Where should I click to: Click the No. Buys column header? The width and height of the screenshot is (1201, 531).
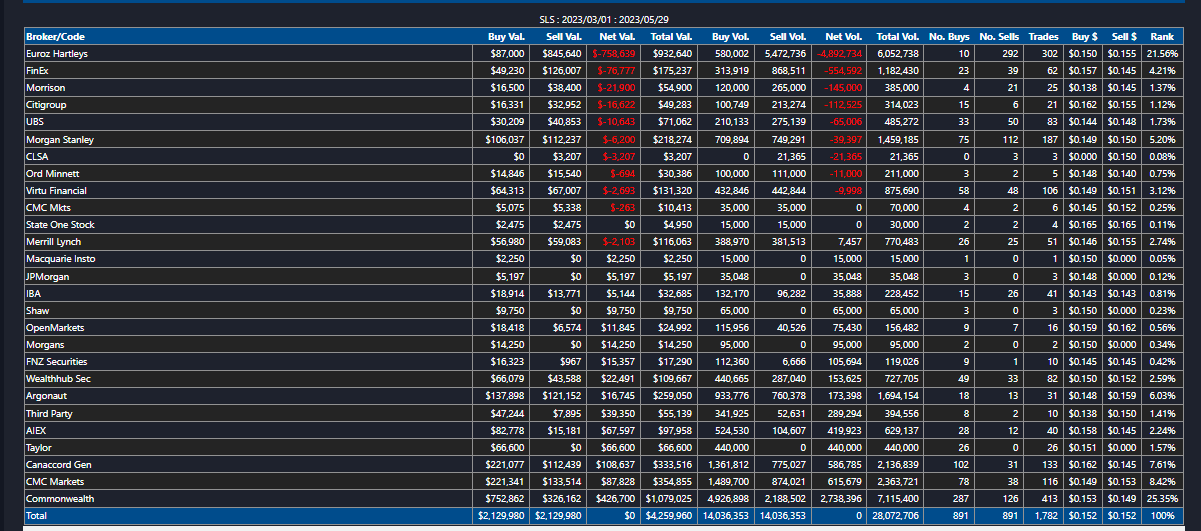(x=950, y=36)
